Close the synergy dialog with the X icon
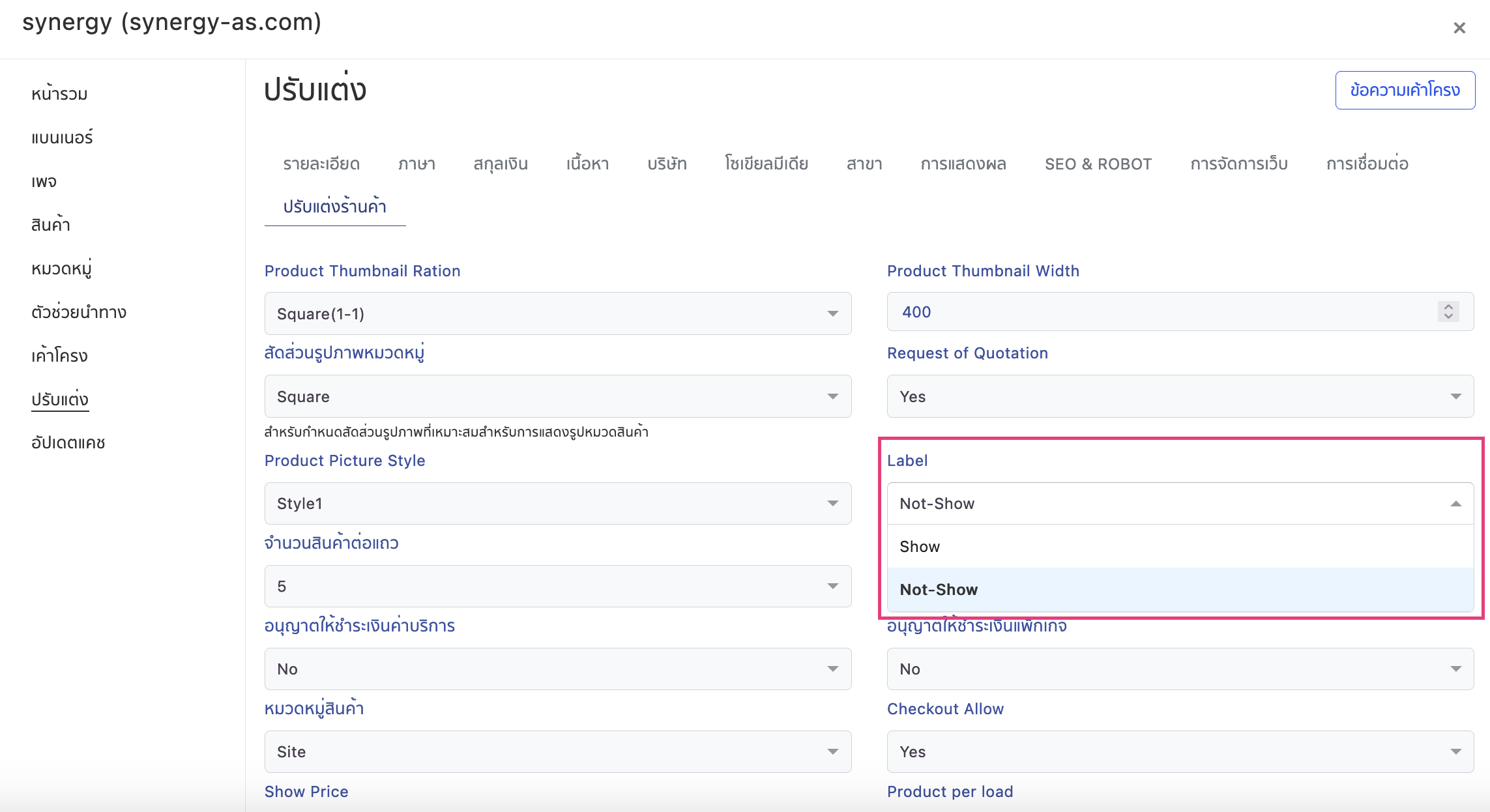The image size is (1490, 812). pos(1459,28)
